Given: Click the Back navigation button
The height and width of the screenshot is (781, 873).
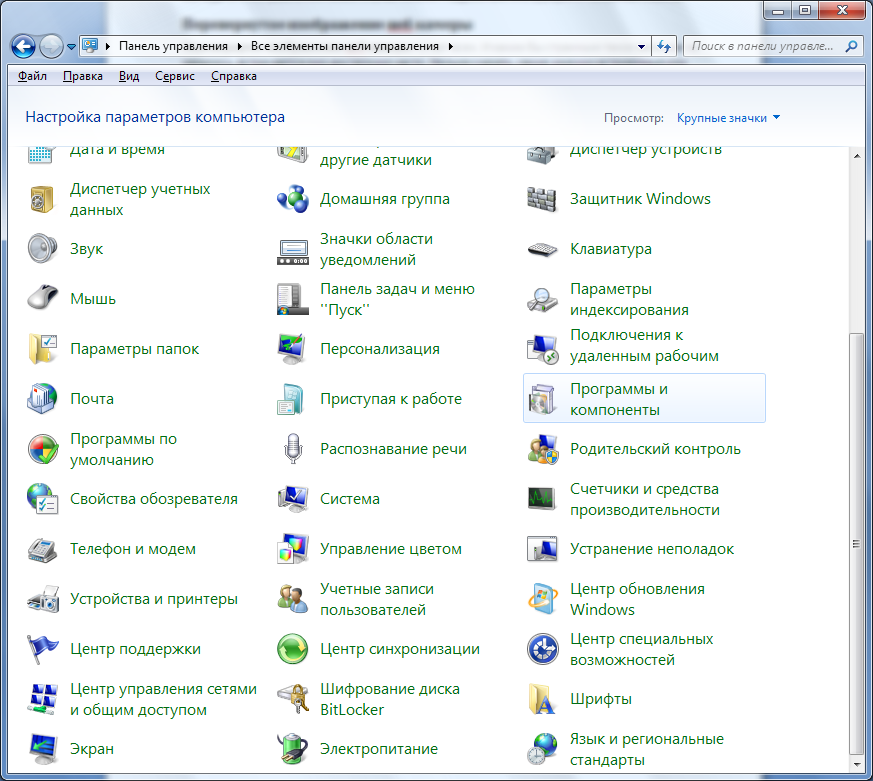Looking at the screenshot, I should click(x=23, y=47).
